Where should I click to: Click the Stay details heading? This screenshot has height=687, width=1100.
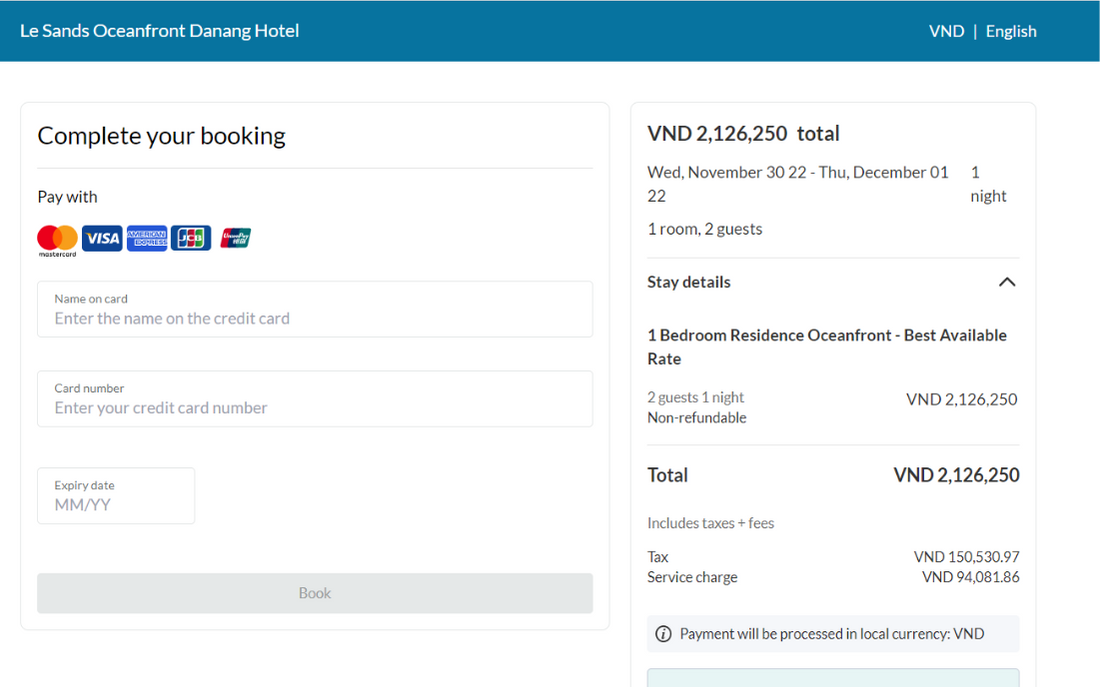[689, 282]
